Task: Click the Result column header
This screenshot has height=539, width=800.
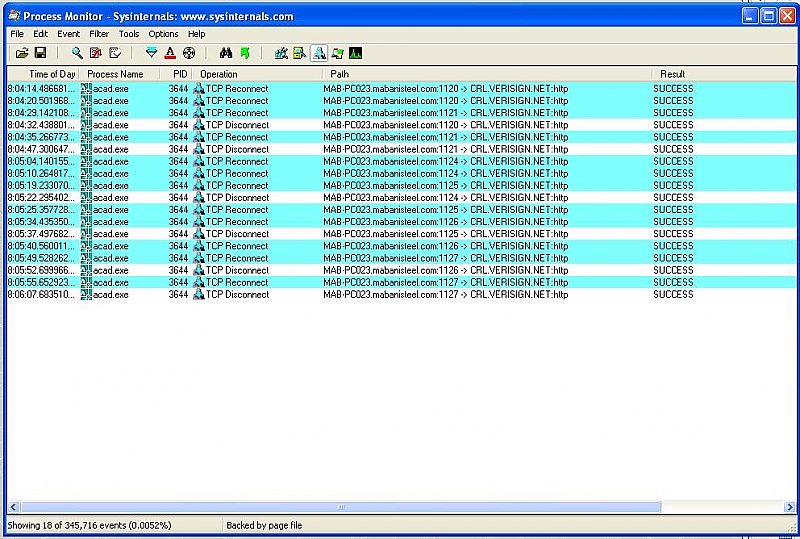Action: pos(723,74)
